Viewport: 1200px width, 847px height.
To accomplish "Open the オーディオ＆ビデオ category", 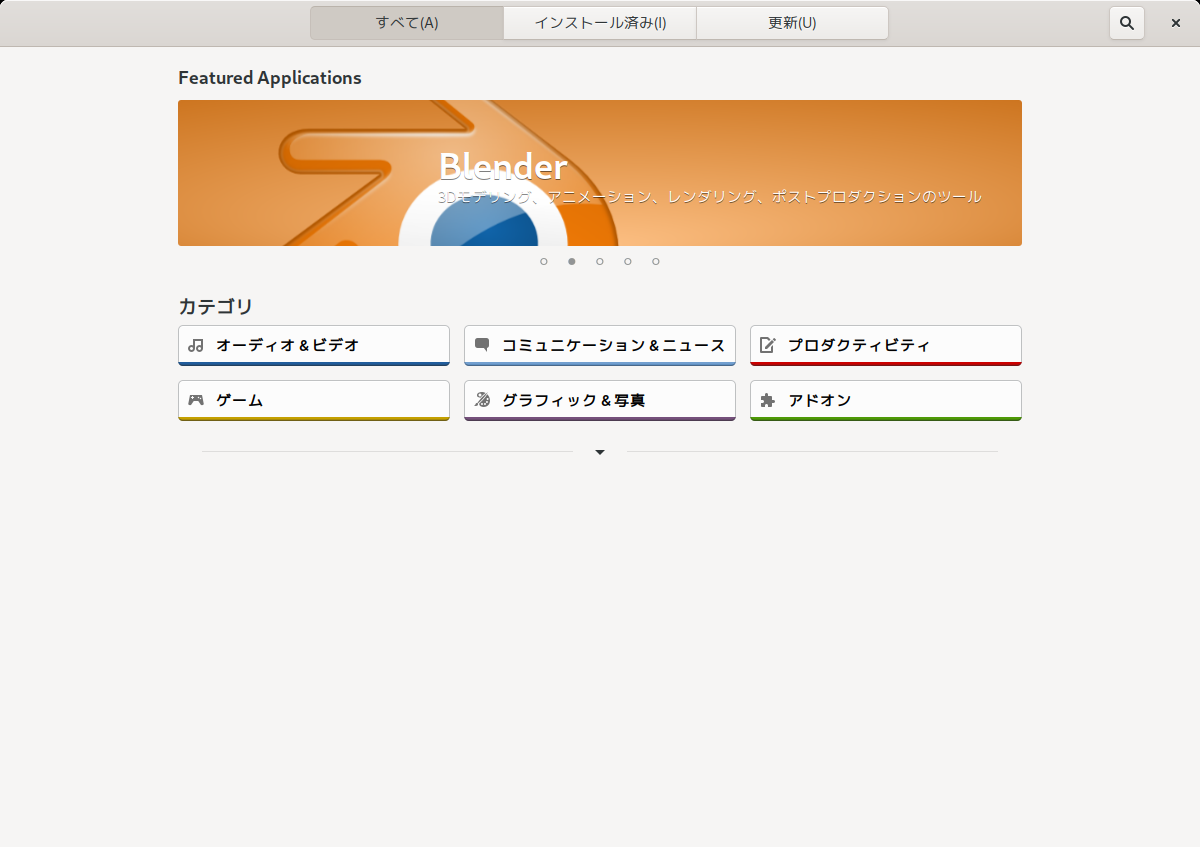I will (x=314, y=345).
